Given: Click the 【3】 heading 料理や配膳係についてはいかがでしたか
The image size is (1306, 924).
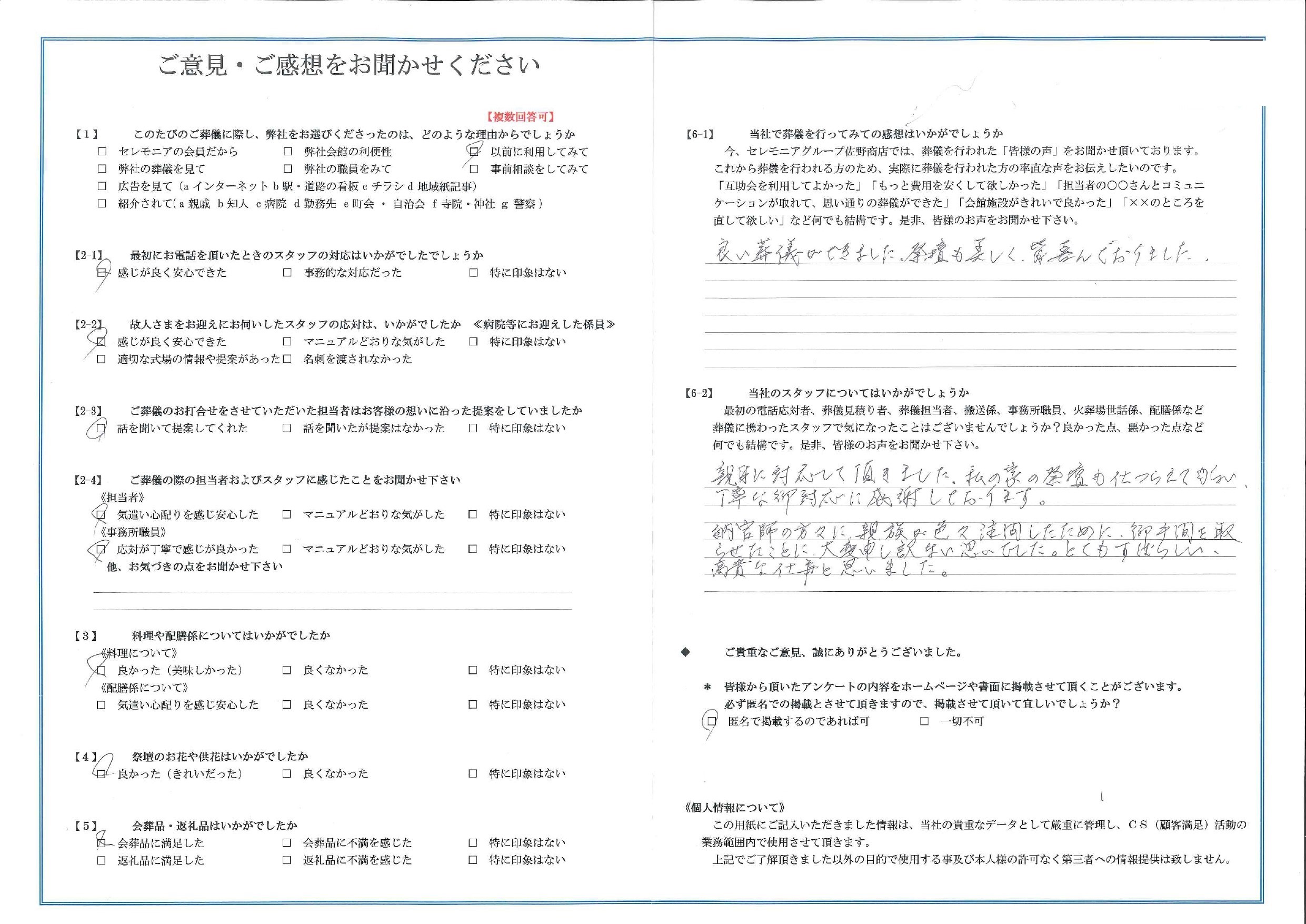Looking at the screenshot, I should click(x=231, y=635).
